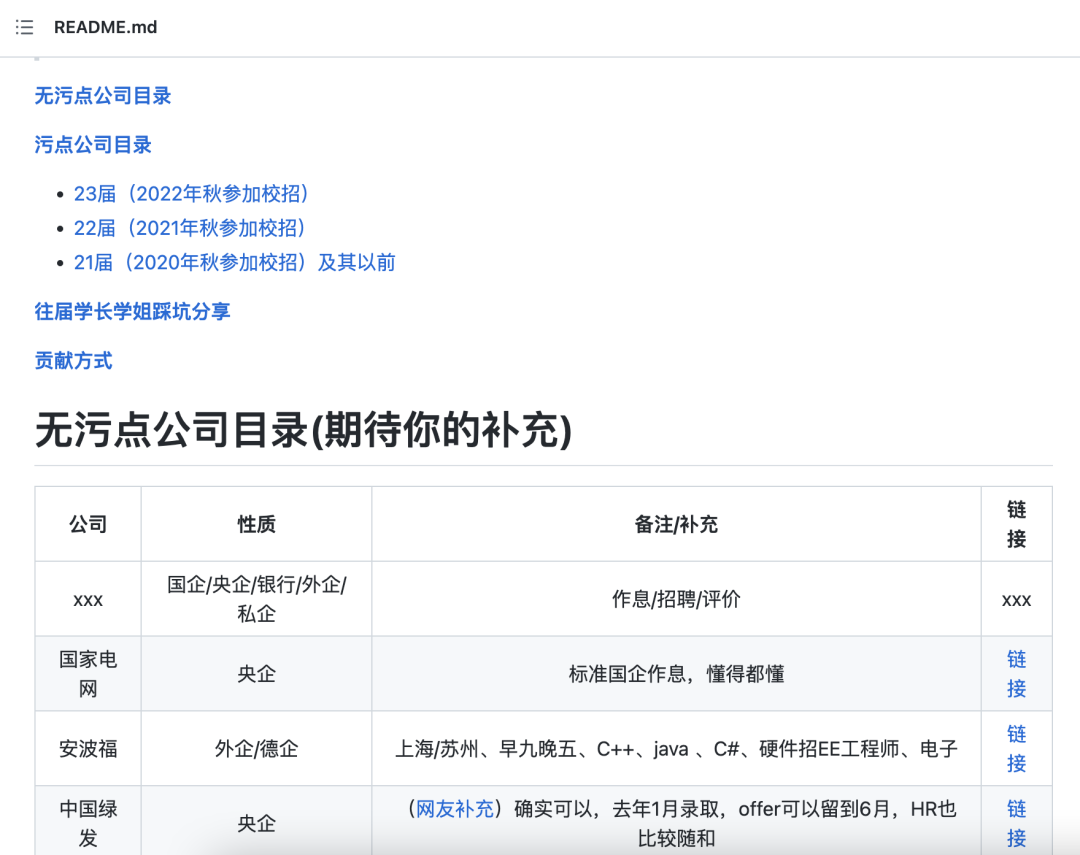Select the xxx placeholder in 链接 column
The image size is (1080, 855).
point(1017,600)
